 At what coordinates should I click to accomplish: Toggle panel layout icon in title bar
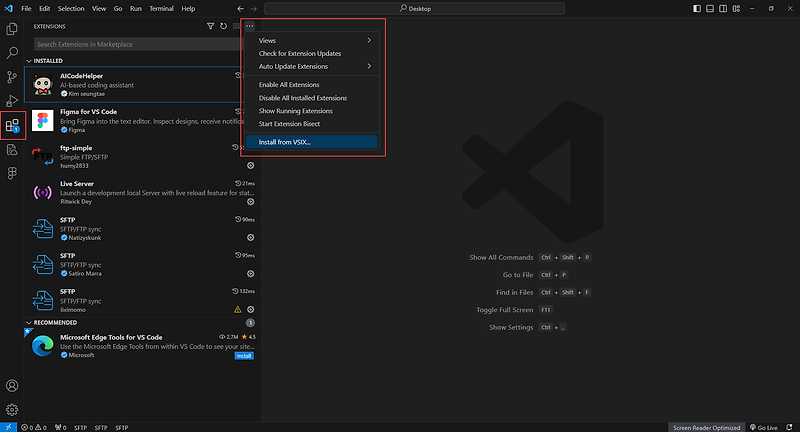tap(710, 9)
